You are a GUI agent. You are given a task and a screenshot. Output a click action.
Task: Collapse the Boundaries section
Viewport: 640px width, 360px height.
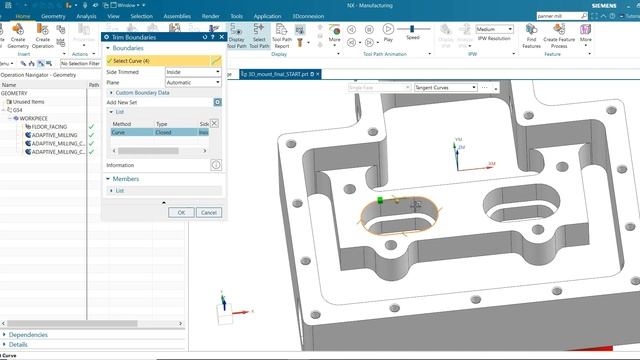(x=108, y=48)
